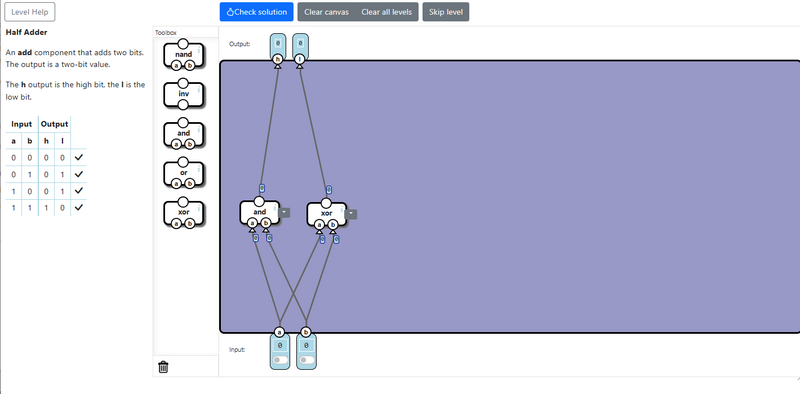This screenshot has height=394, width=800.
Task: Click the inv toolbox gate's bottom input pin
Action: [183, 105]
